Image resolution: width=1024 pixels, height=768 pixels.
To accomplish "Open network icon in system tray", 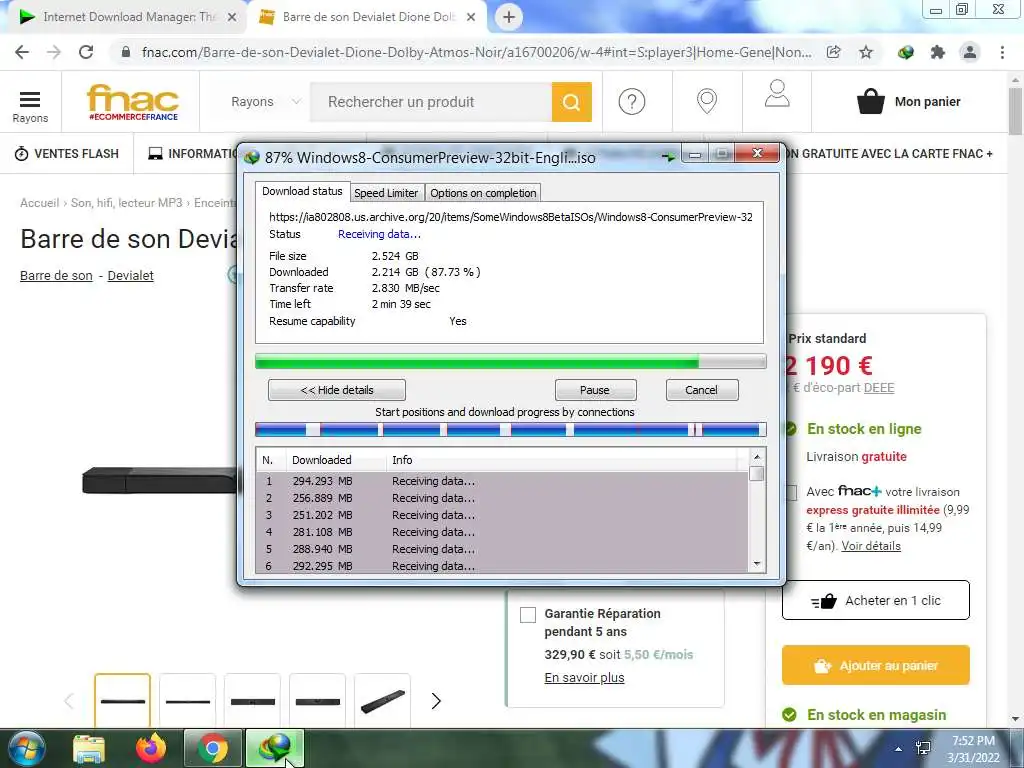I will [x=923, y=748].
